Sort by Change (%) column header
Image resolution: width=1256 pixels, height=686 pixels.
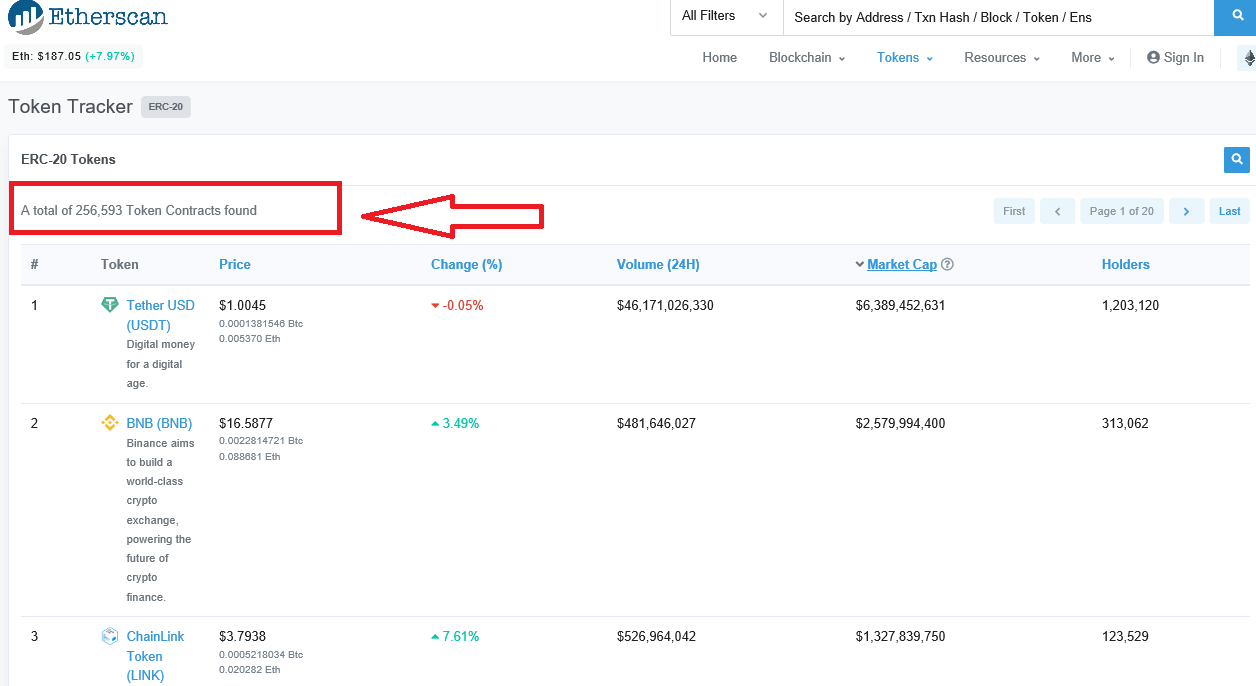pos(467,265)
